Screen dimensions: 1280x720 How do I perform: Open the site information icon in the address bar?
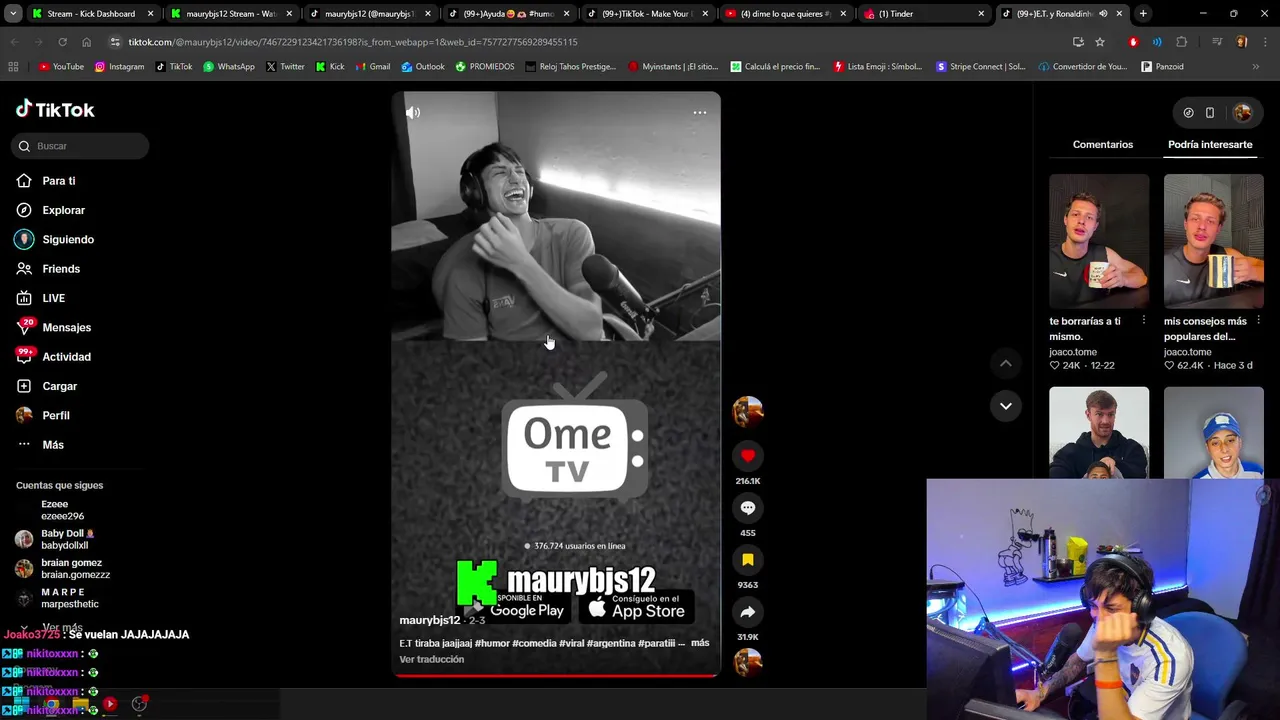tap(115, 42)
